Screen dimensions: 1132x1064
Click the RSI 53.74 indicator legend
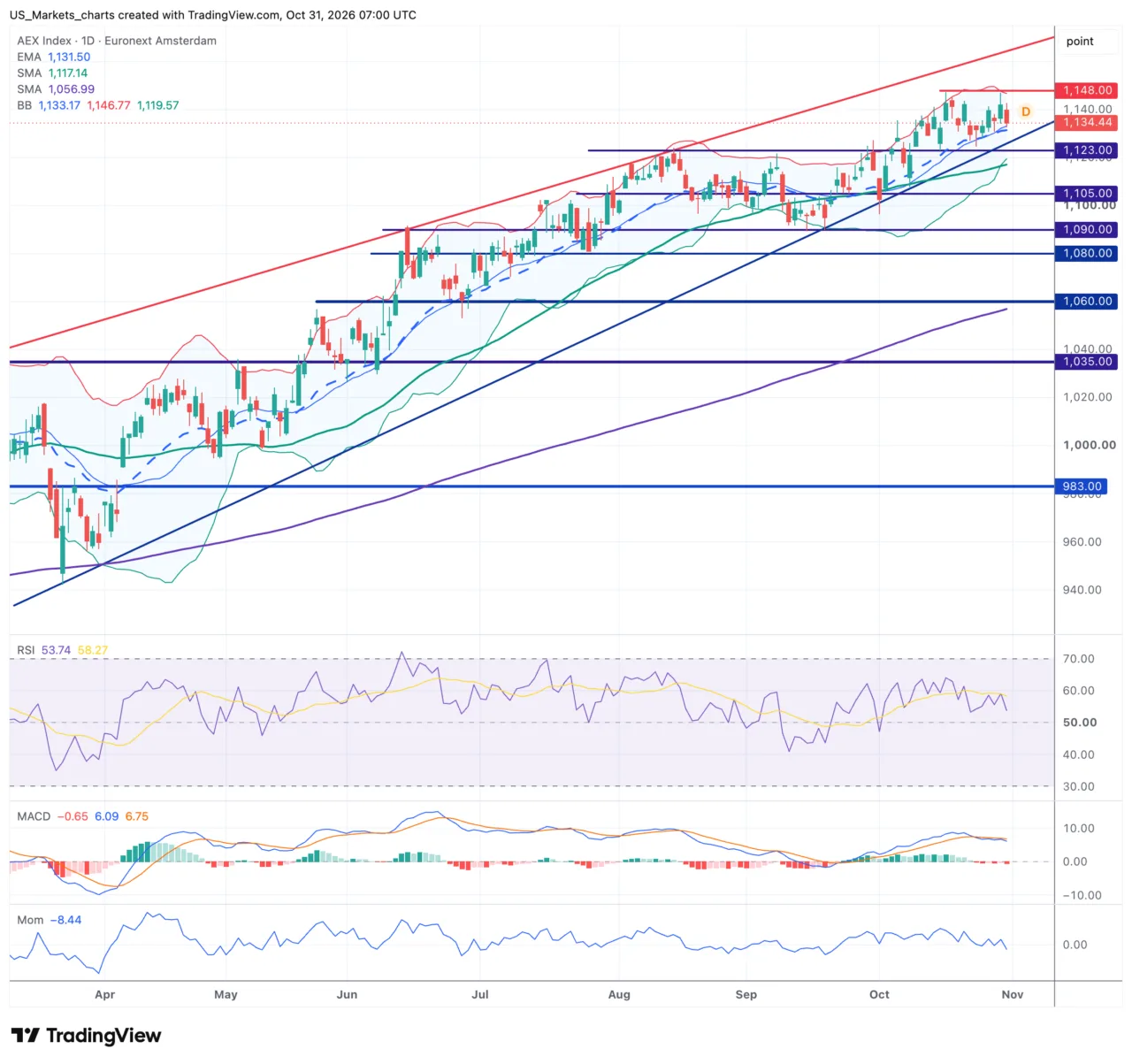(63, 650)
